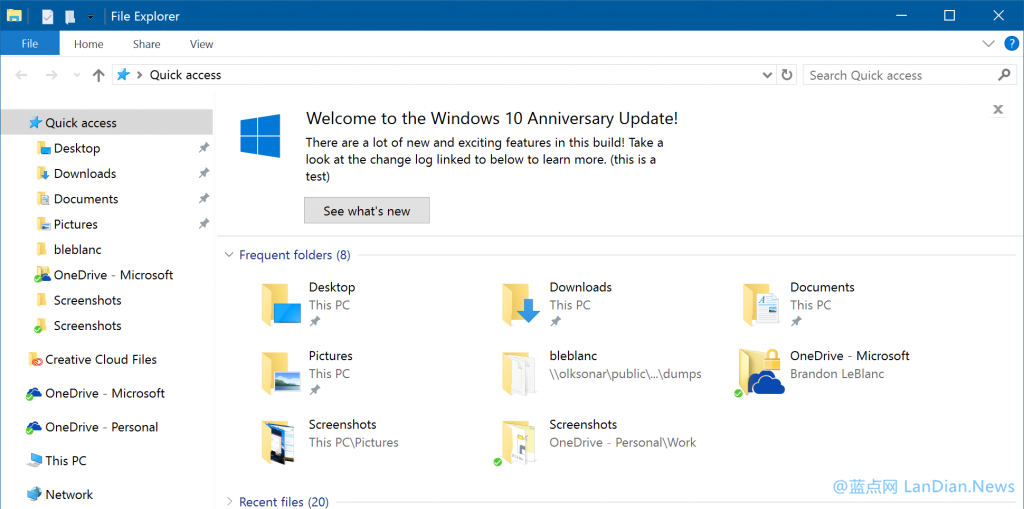1024x509 pixels.
Task: Click the File Explorer title bar icon
Action: tap(14, 16)
